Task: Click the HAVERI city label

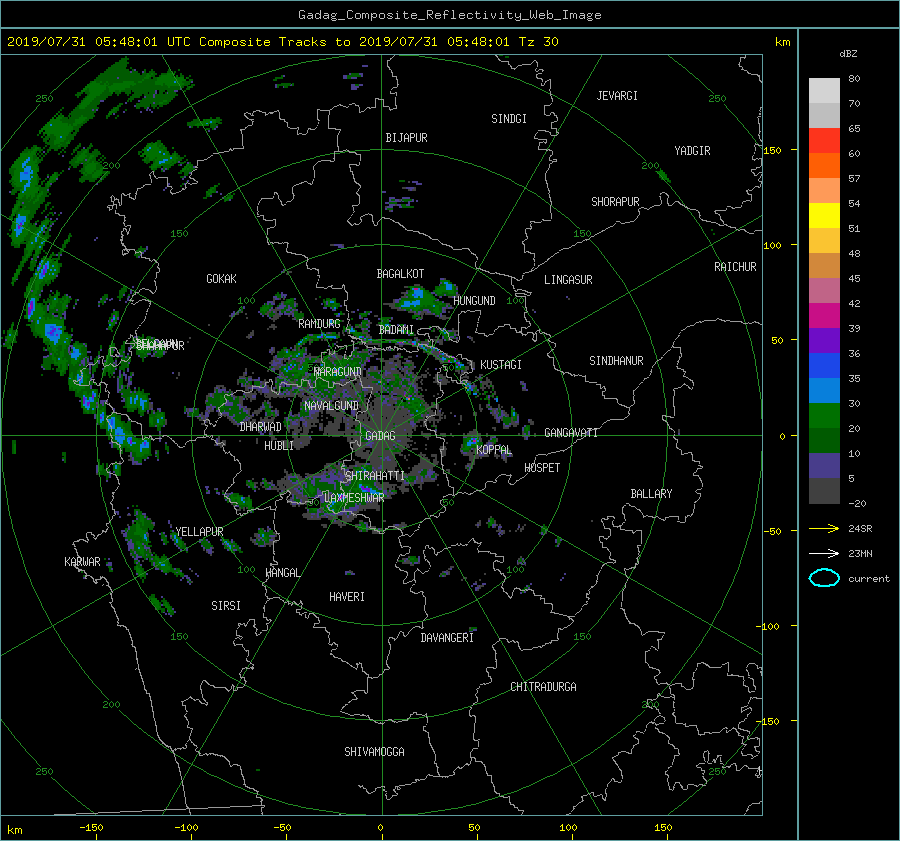Action: [x=347, y=597]
